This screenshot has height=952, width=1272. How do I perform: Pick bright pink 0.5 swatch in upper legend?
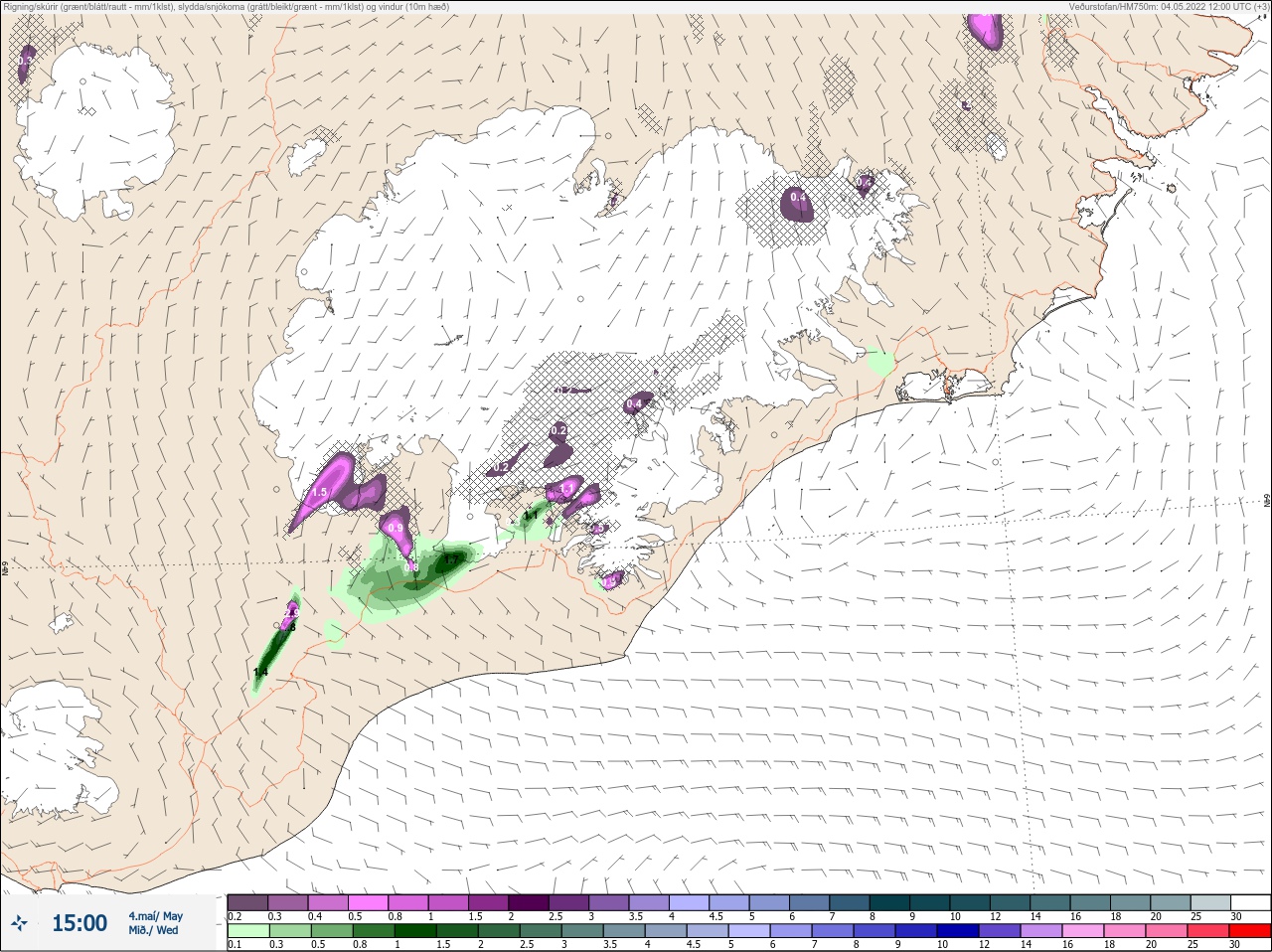coord(368,902)
